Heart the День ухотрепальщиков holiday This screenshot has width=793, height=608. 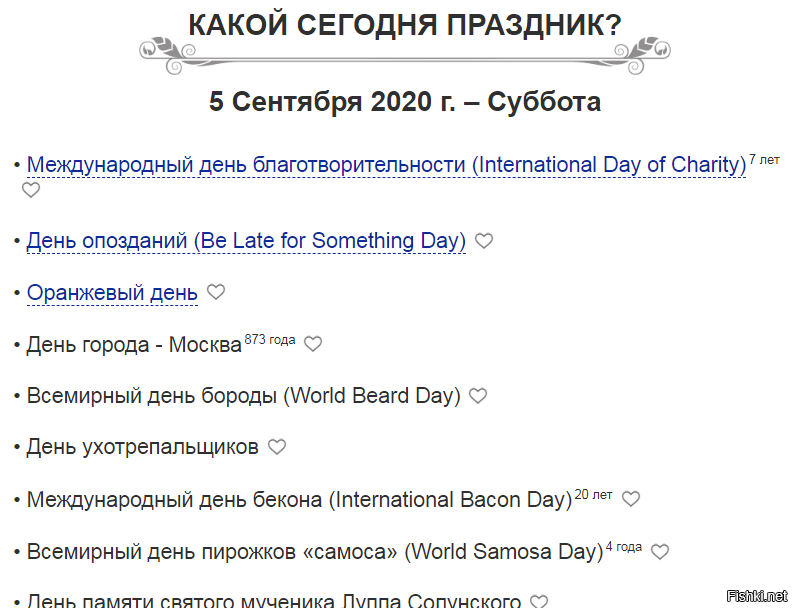coord(277,447)
